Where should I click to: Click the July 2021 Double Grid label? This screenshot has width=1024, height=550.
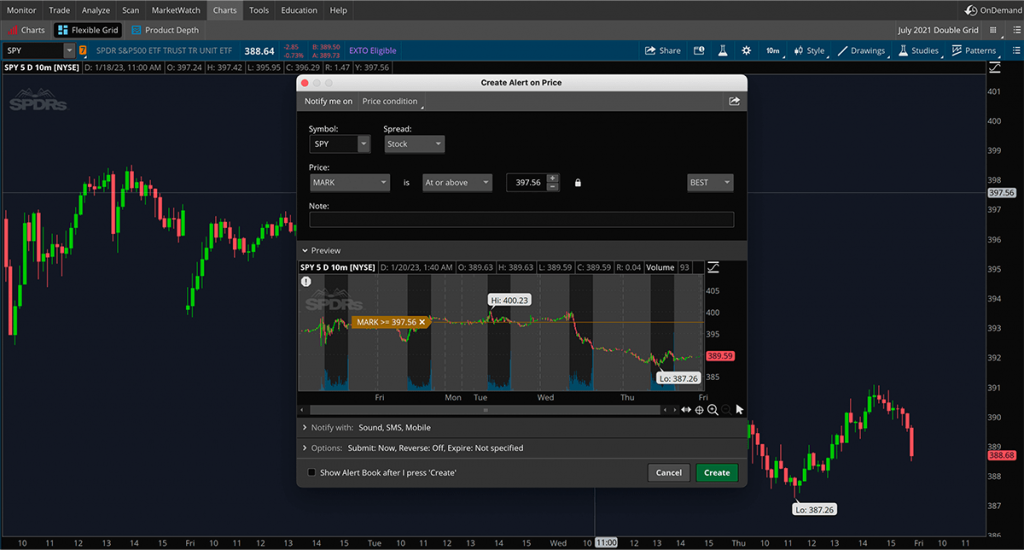point(938,30)
